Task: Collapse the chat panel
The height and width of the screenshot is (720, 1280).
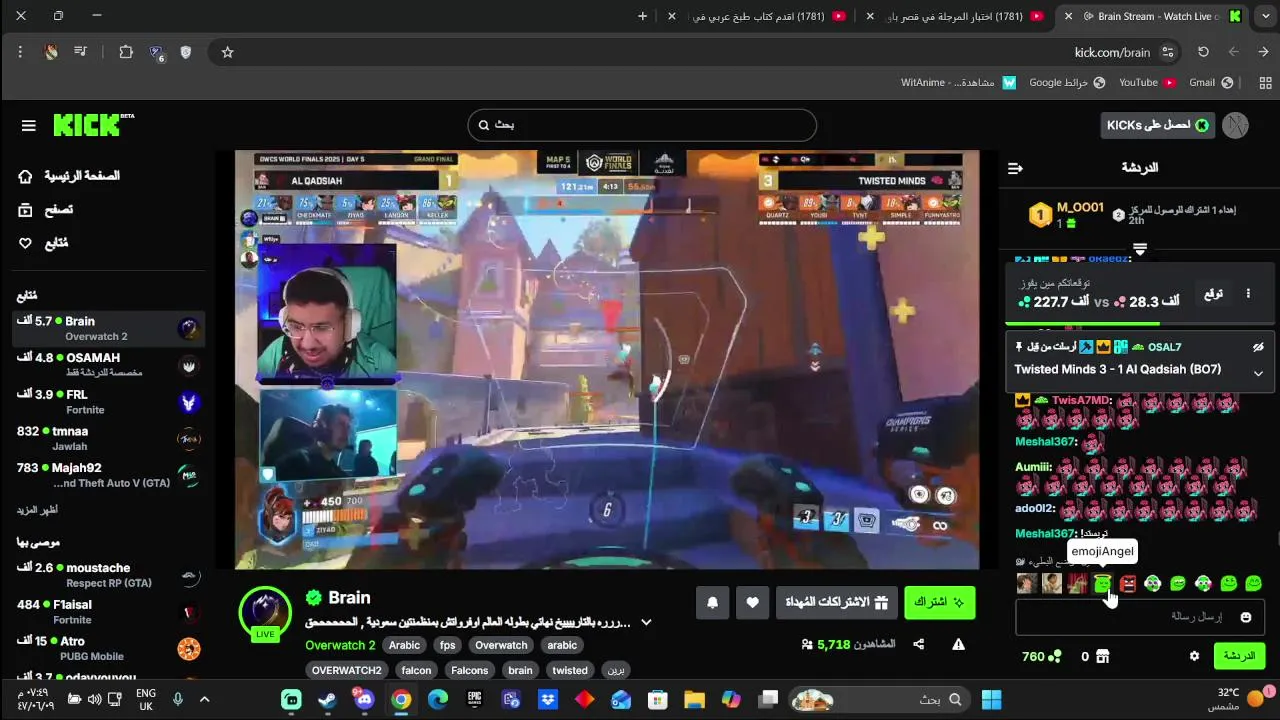Action: click(1015, 168)
